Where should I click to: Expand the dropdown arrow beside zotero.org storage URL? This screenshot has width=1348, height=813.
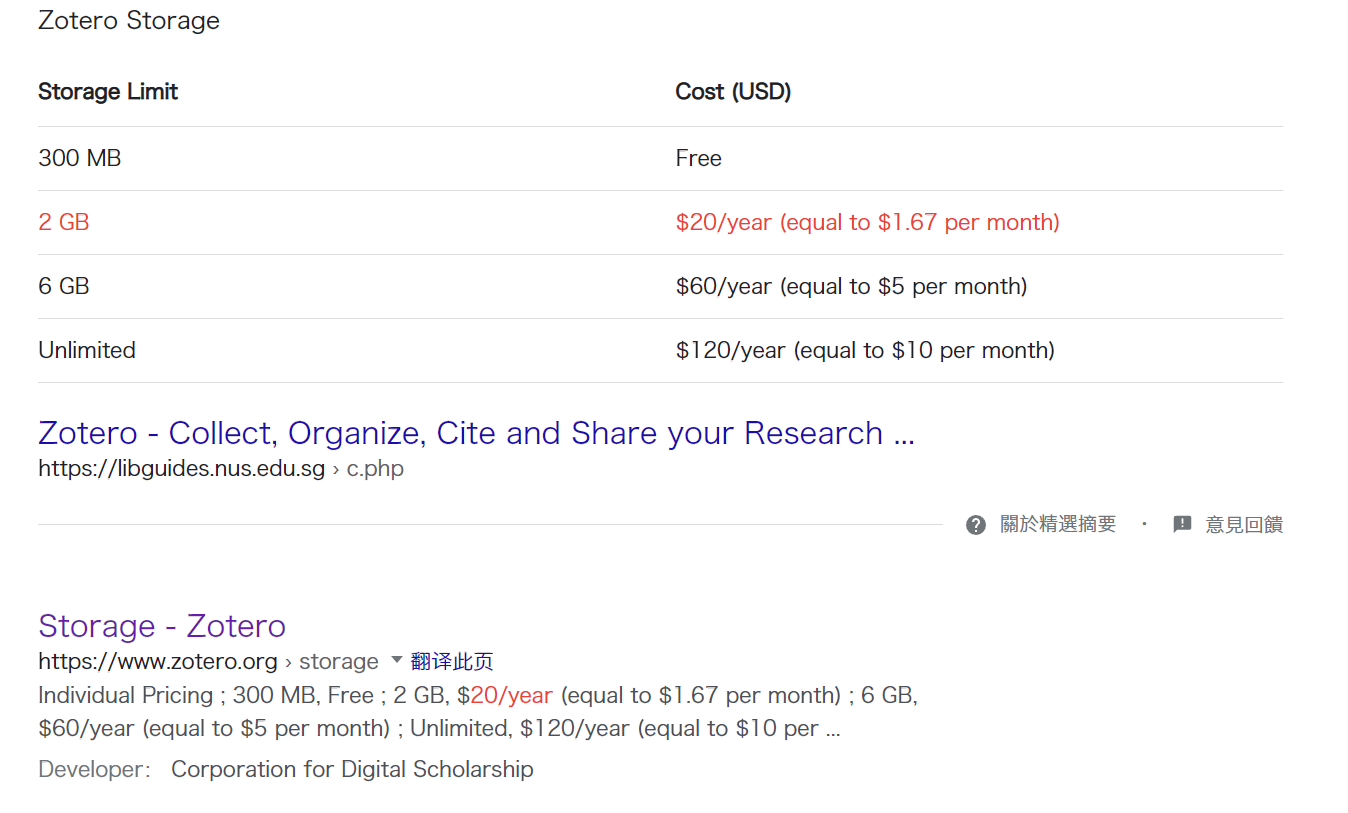(x=396, y=660)
